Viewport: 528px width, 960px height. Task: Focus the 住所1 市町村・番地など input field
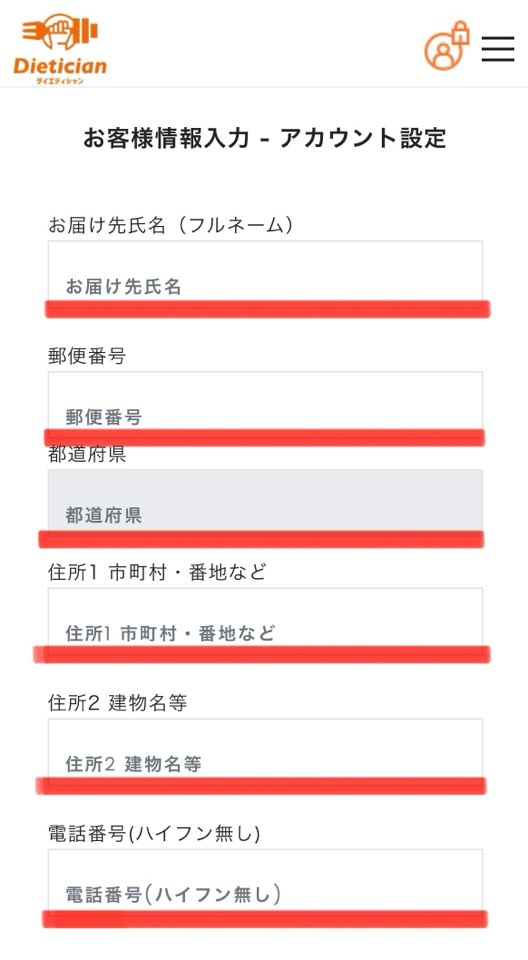(x=265, y=618)
